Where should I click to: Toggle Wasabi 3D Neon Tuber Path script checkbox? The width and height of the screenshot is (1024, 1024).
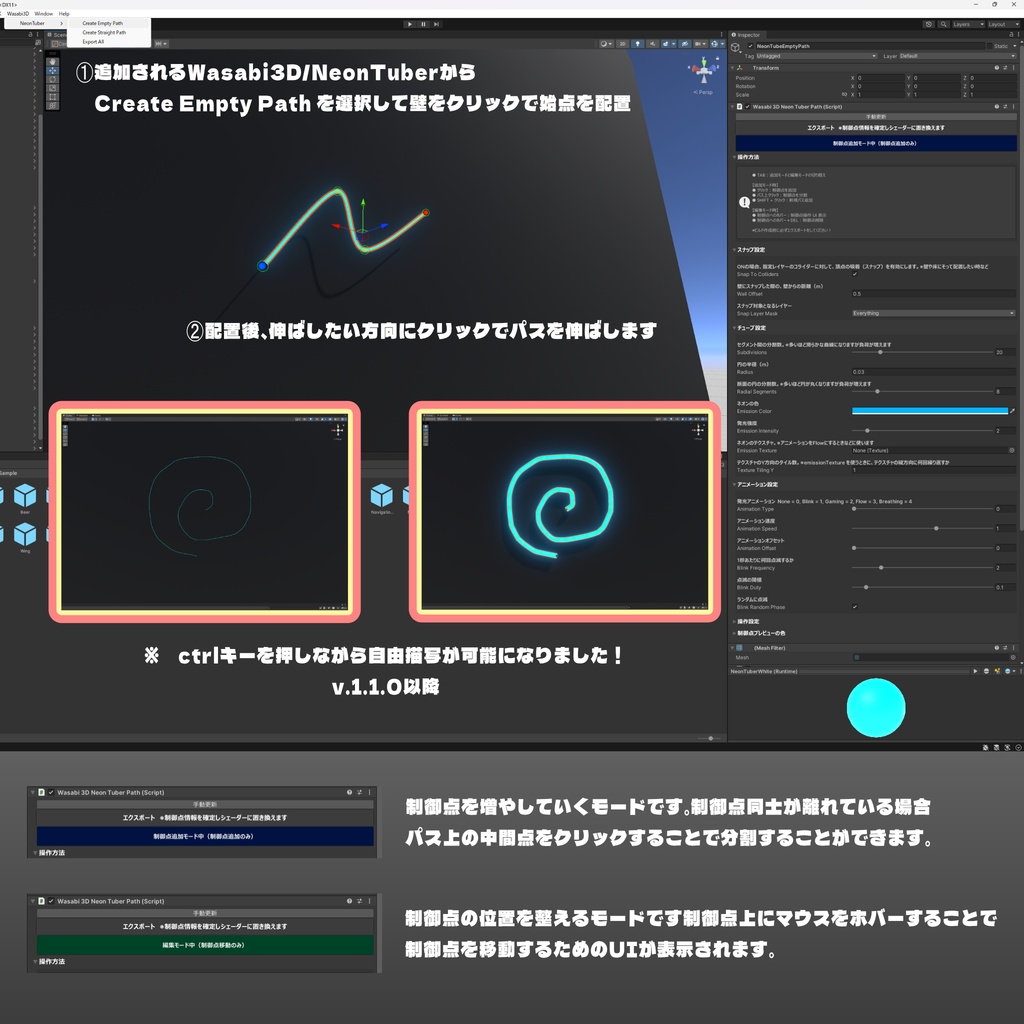click(x=748, y=106)
